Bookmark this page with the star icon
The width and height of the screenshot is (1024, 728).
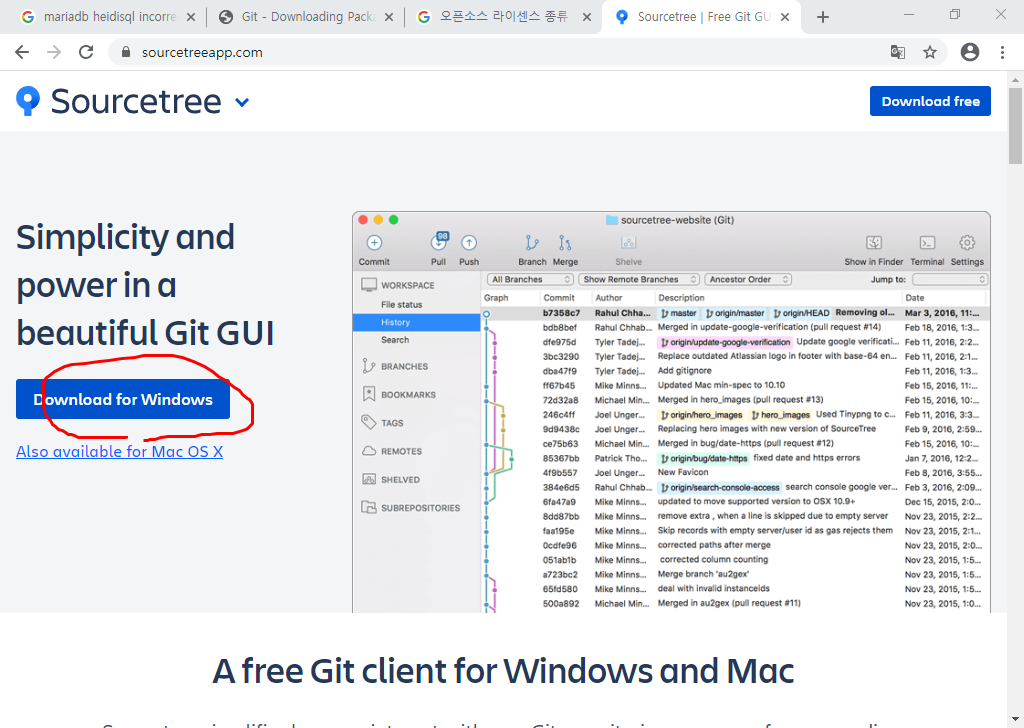pyautogui.click(x=930, y=52)
